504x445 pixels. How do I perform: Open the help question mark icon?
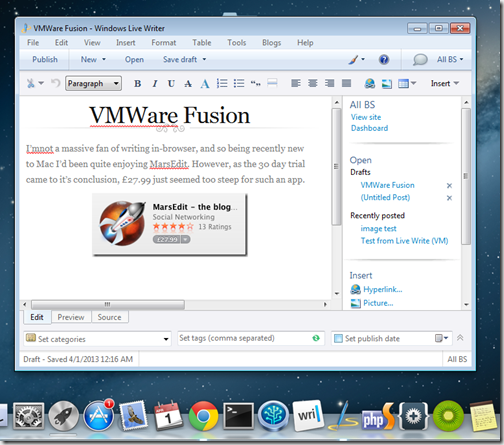384,60
